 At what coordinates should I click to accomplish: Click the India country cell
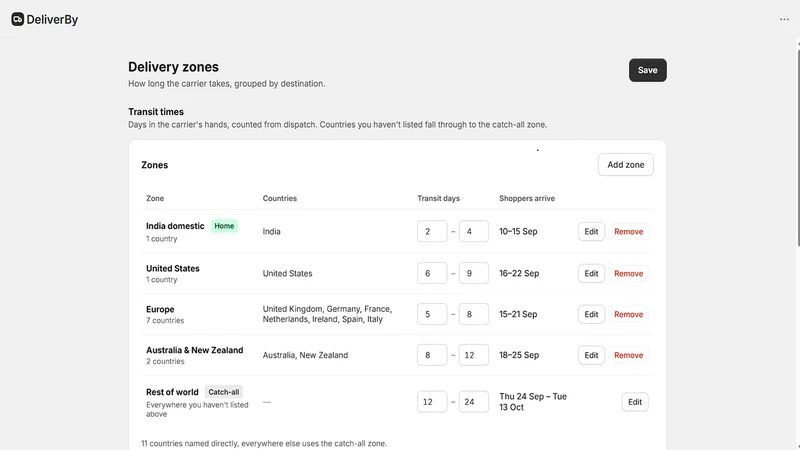271,232
